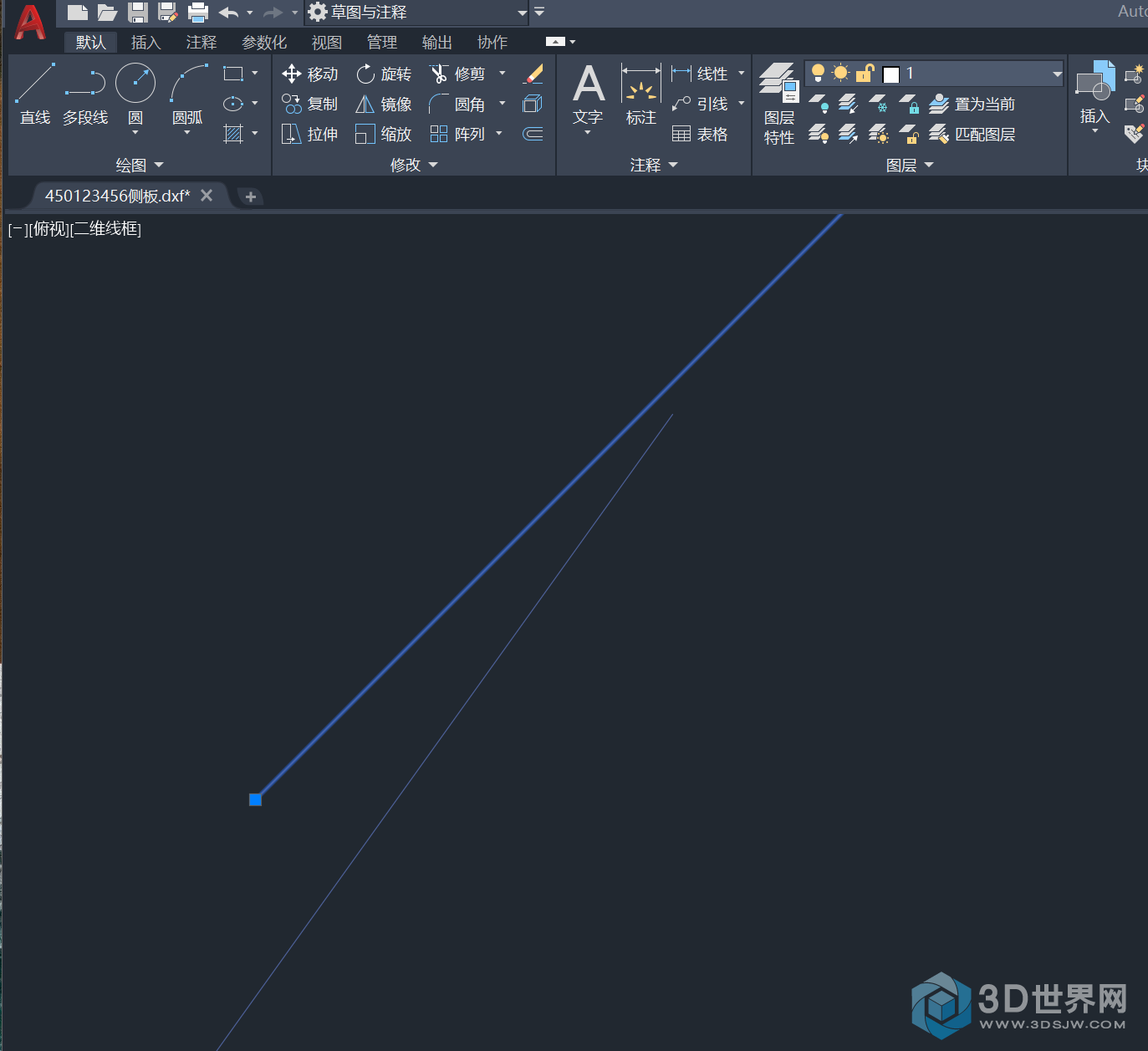Click the New file icon in quick access
The width and height of the screenshot is (1148, 1051).
(x=77, y=12)
